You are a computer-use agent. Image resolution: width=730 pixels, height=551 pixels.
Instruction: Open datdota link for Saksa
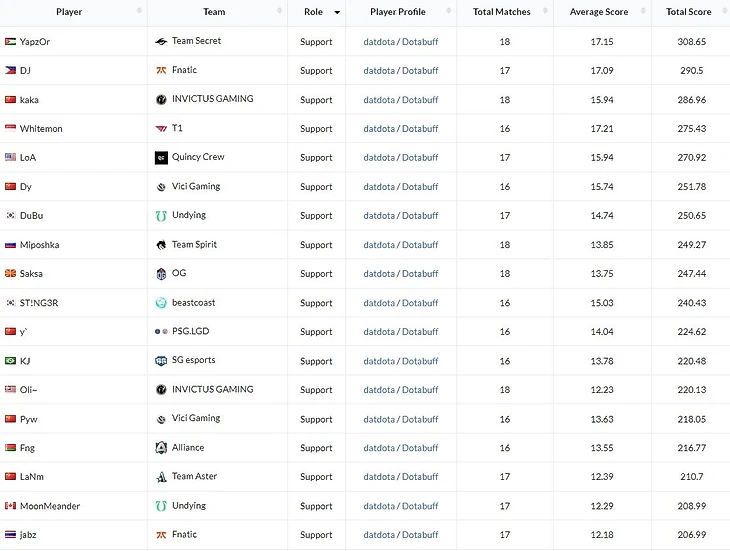[x=379, y=273]
